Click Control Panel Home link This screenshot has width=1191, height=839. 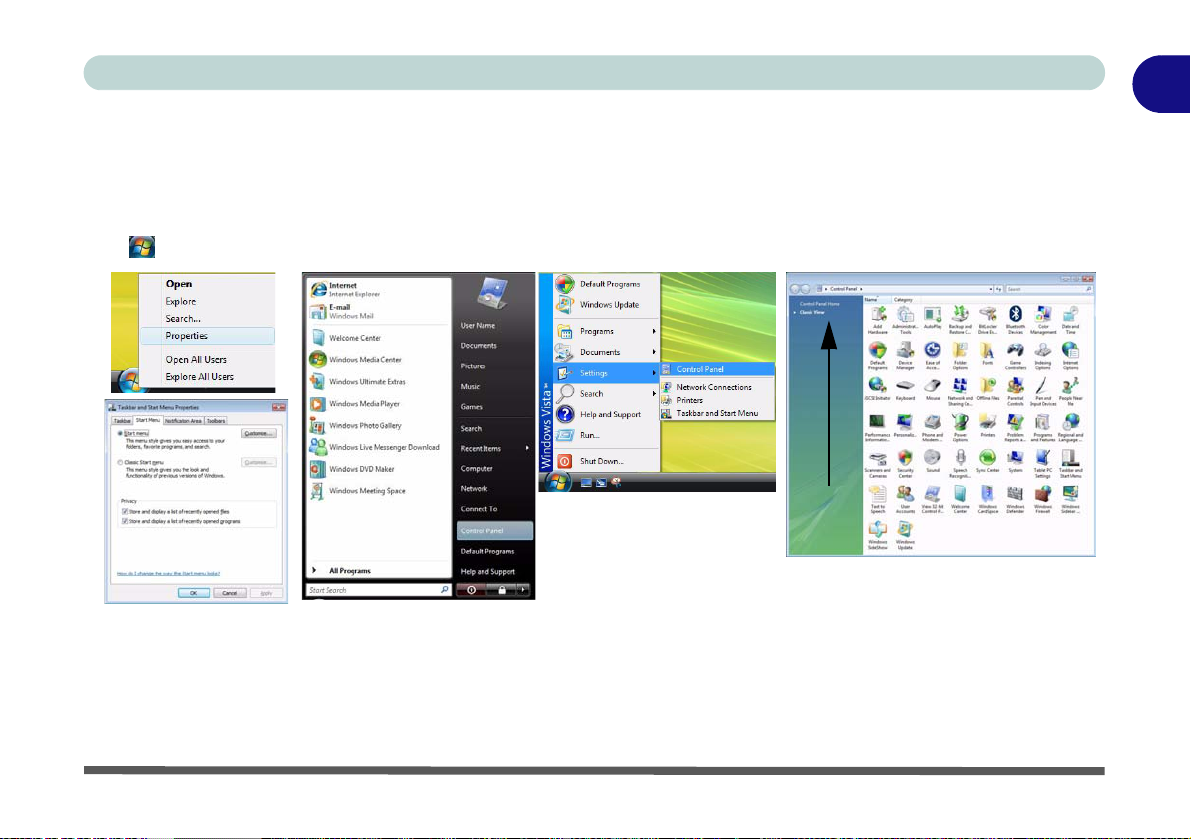[820, 304]
